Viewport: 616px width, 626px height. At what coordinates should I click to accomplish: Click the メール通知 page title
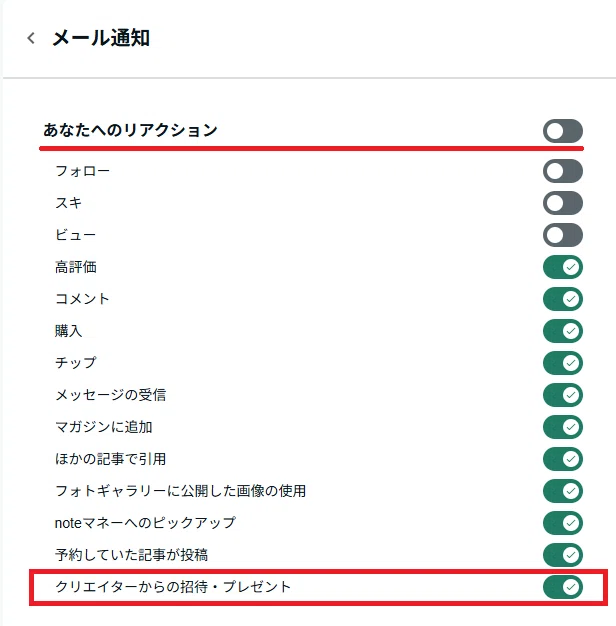[x=101, y=38]
